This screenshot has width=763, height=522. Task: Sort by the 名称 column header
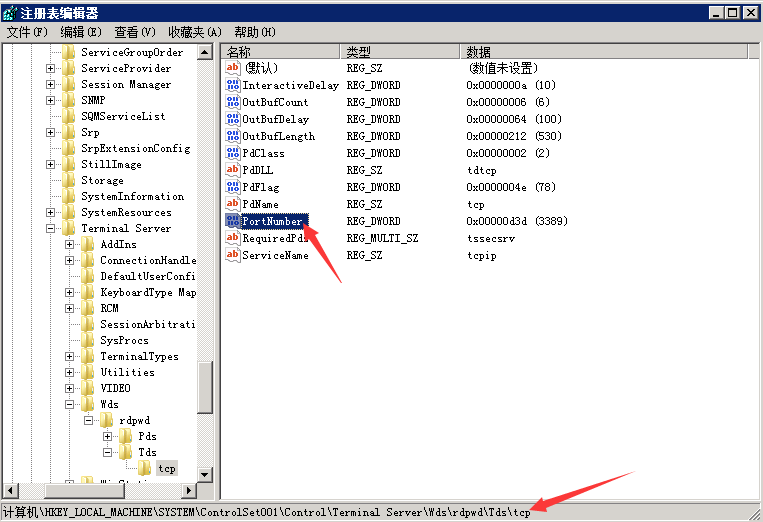point(280,51)
